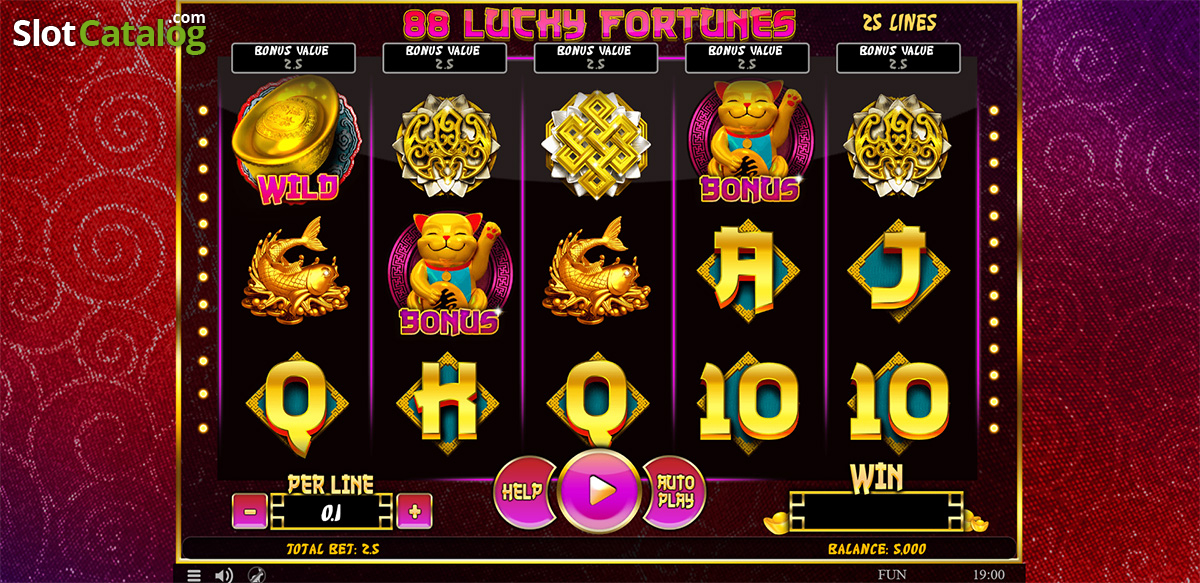The image size is (1200, 583).
Task: Decrease per line bet with minus
Action: 249,511
